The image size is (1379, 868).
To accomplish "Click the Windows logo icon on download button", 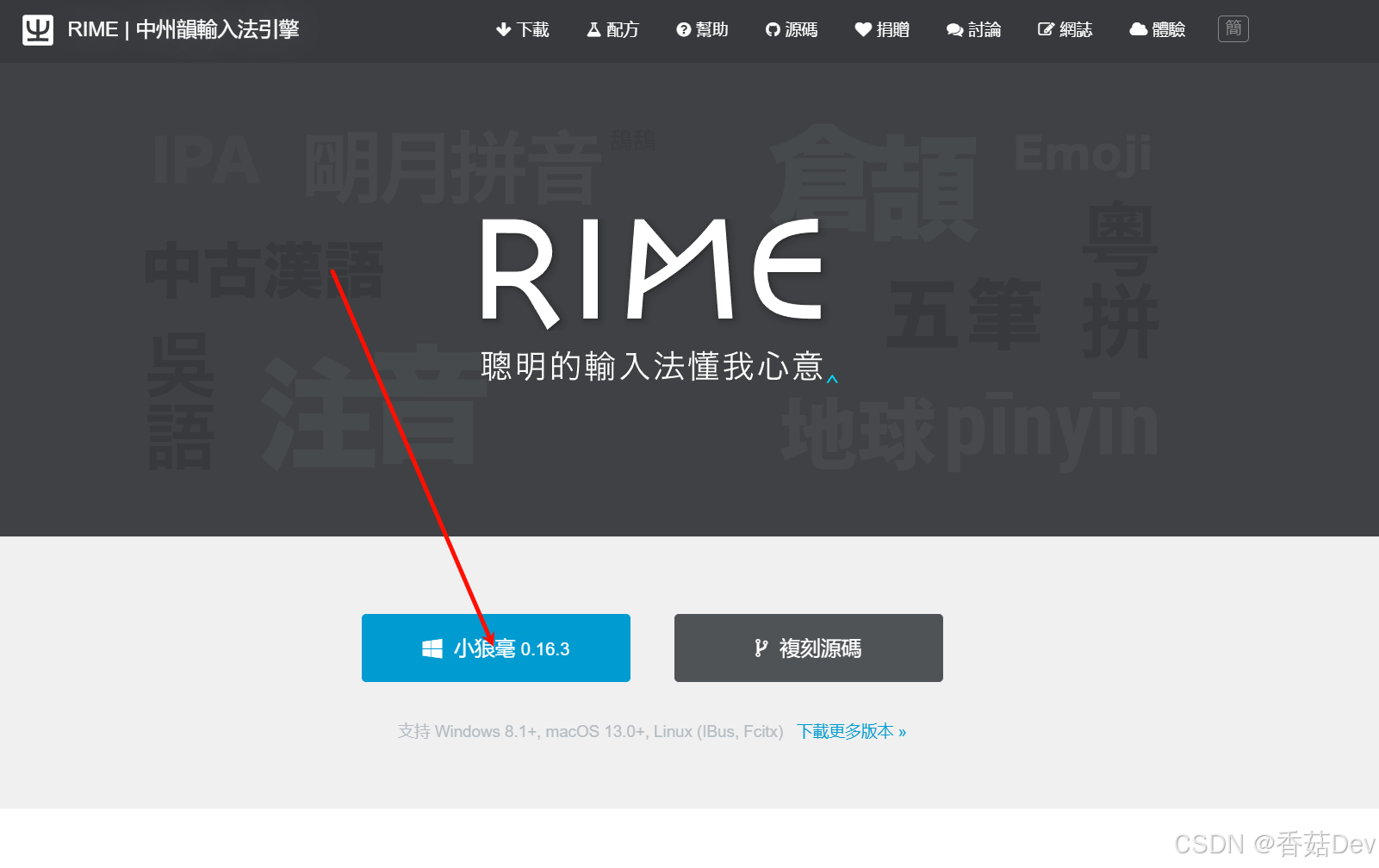I will coord(432,649).
